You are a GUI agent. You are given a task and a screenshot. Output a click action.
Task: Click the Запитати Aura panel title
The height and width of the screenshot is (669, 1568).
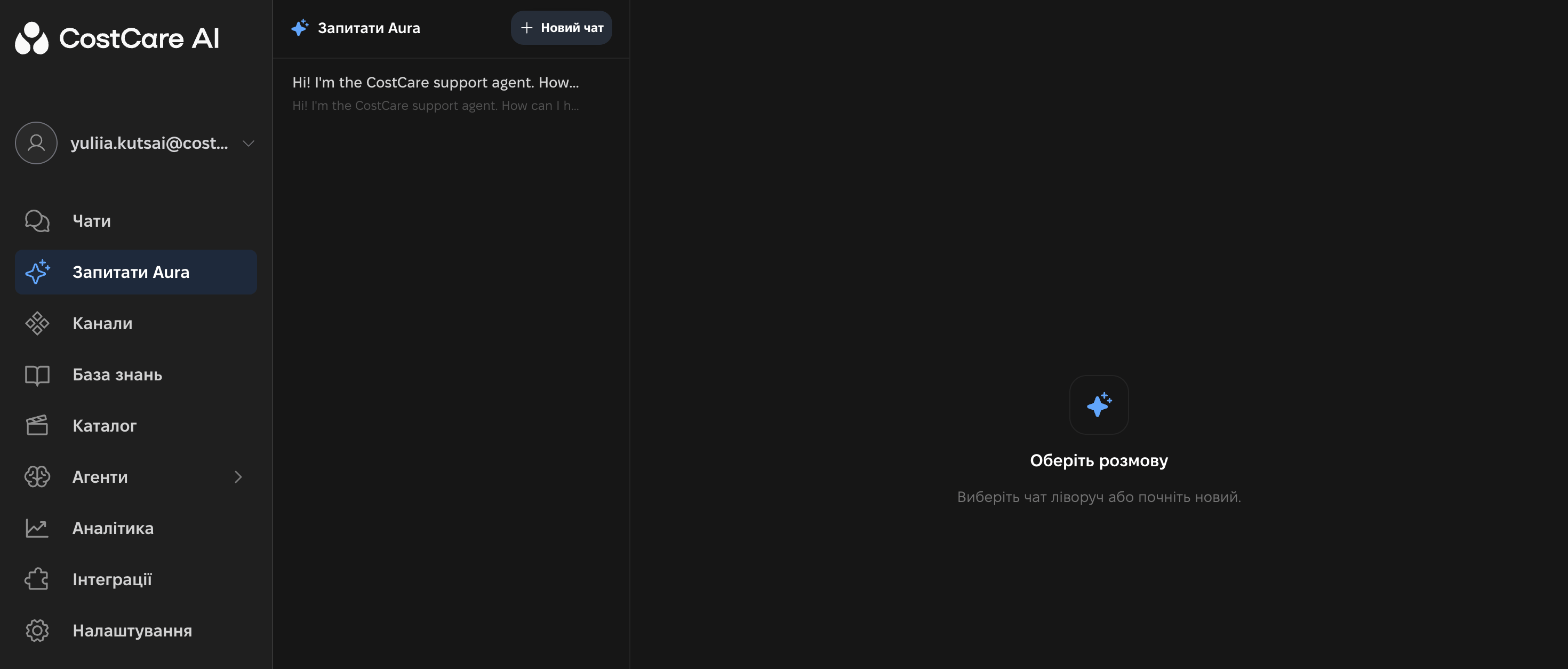(369, 28)
